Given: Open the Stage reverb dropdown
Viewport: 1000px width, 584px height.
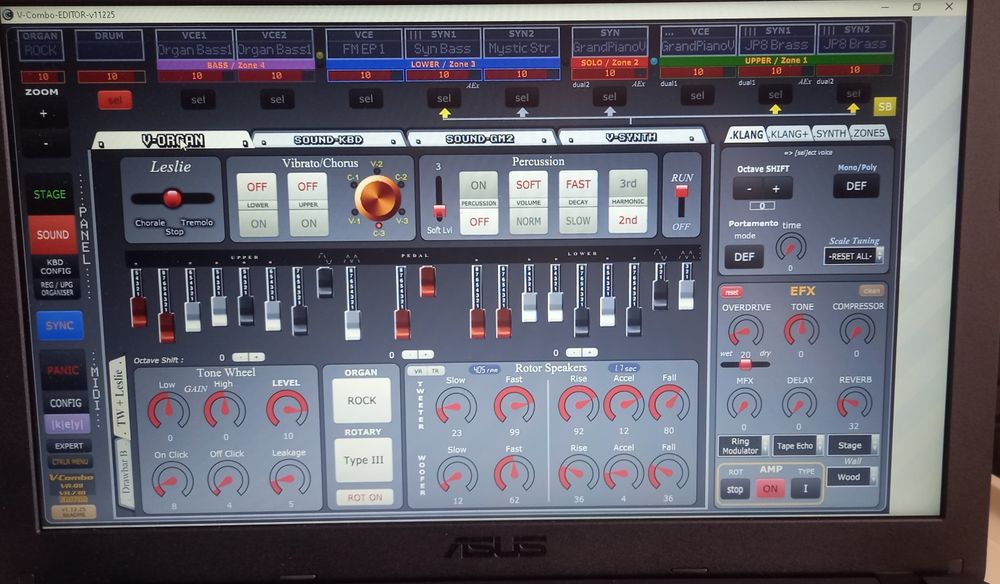Looking at the screenshot, I should (x=853, y=445).
